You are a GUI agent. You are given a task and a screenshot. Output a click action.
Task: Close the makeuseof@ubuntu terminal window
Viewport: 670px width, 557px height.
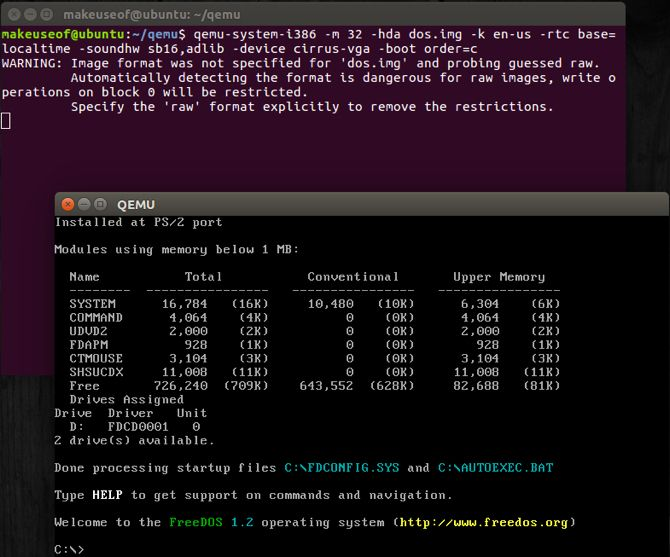[14, 15]
